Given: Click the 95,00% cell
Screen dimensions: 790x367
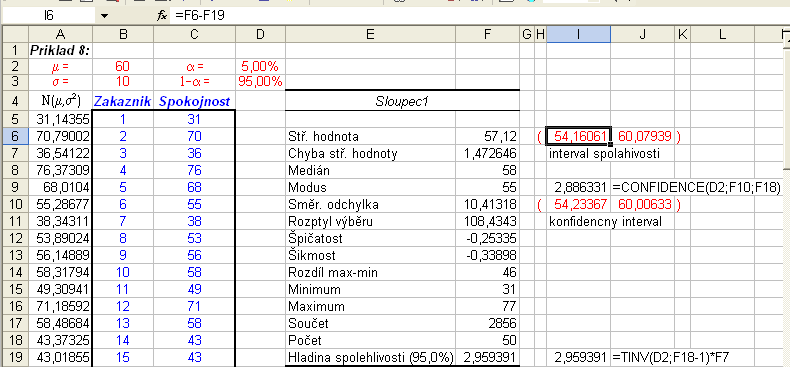Looking at the screenshot, I should point(260,82).
